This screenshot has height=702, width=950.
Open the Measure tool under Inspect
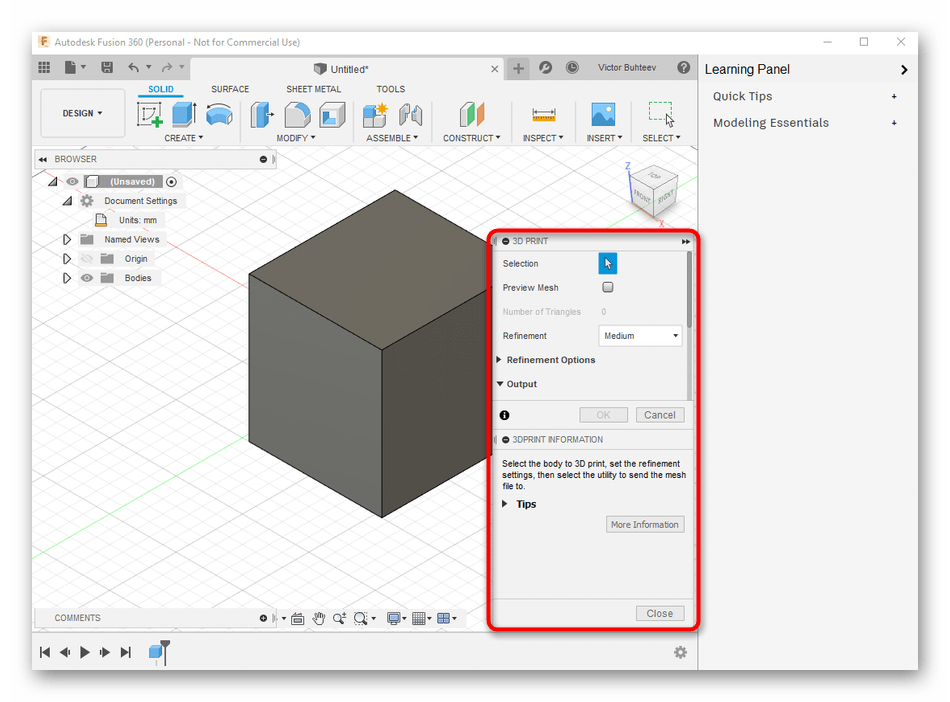[x=544, y=114]
